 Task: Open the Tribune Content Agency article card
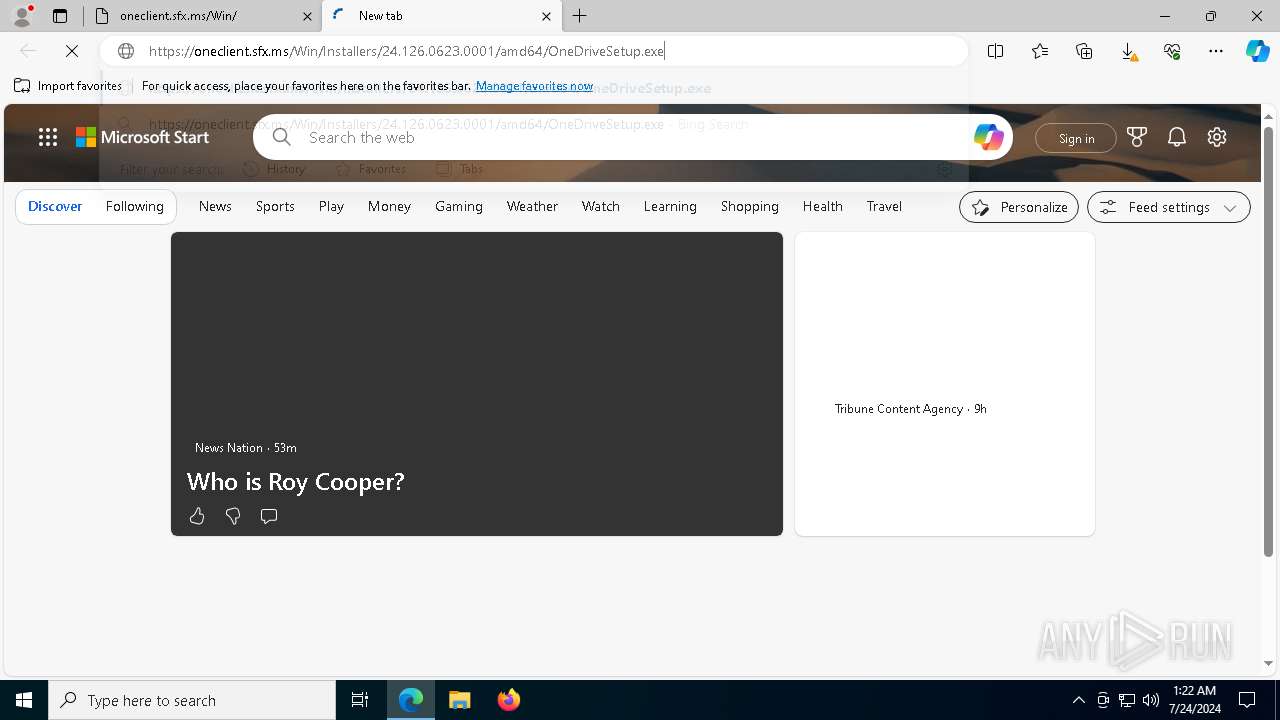[945, 384]
